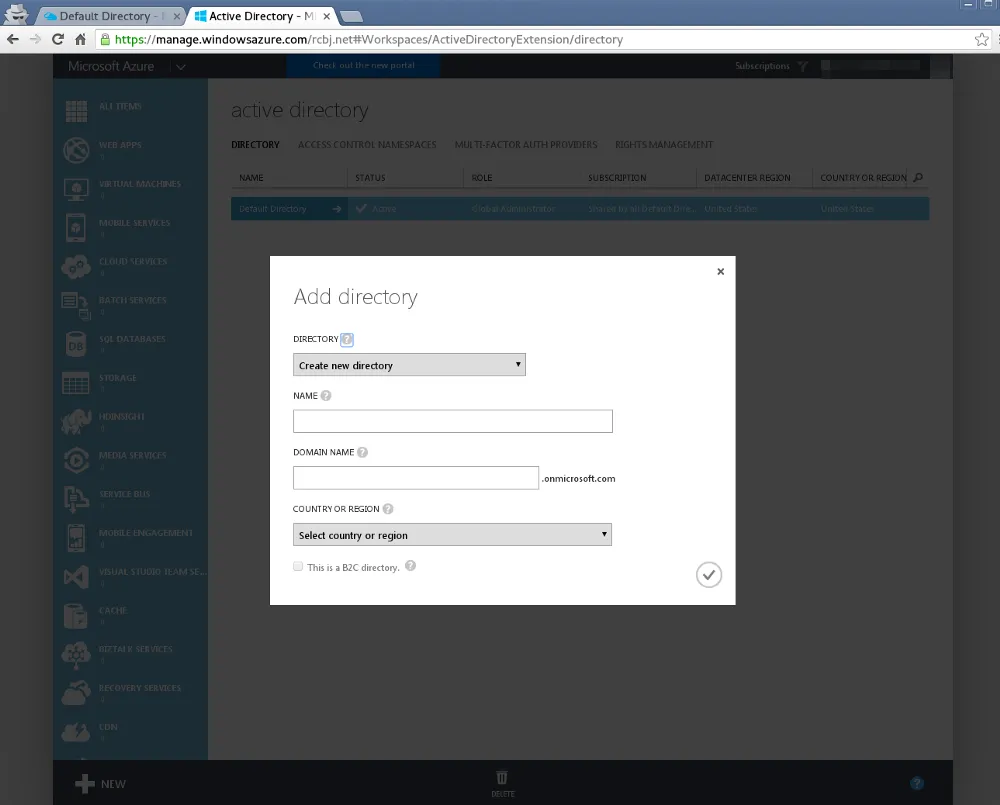Switch to Multi-Factor Auth Providers tab

point(526,145)
